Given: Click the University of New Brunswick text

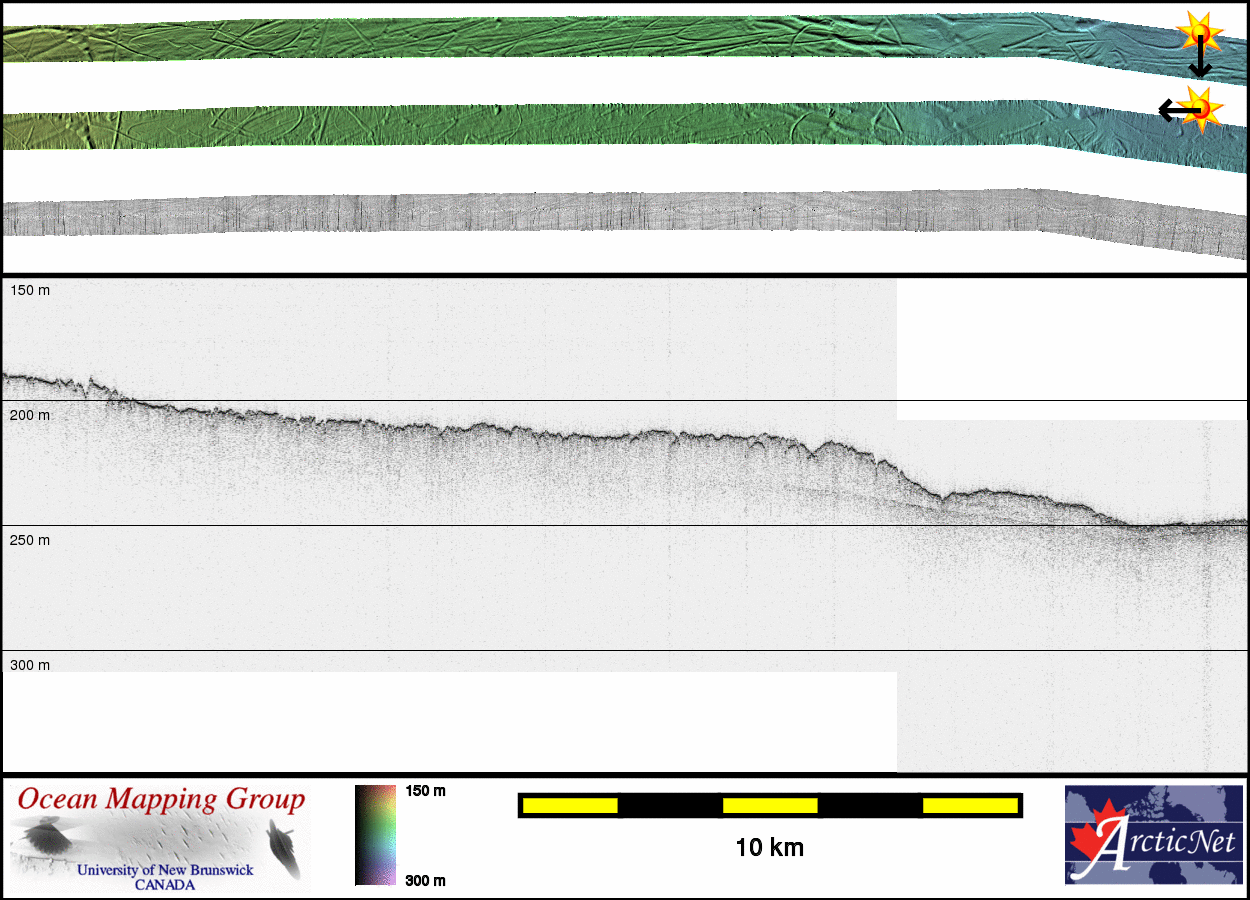Looking at the screenshot, I should click(x=165, y=870).
